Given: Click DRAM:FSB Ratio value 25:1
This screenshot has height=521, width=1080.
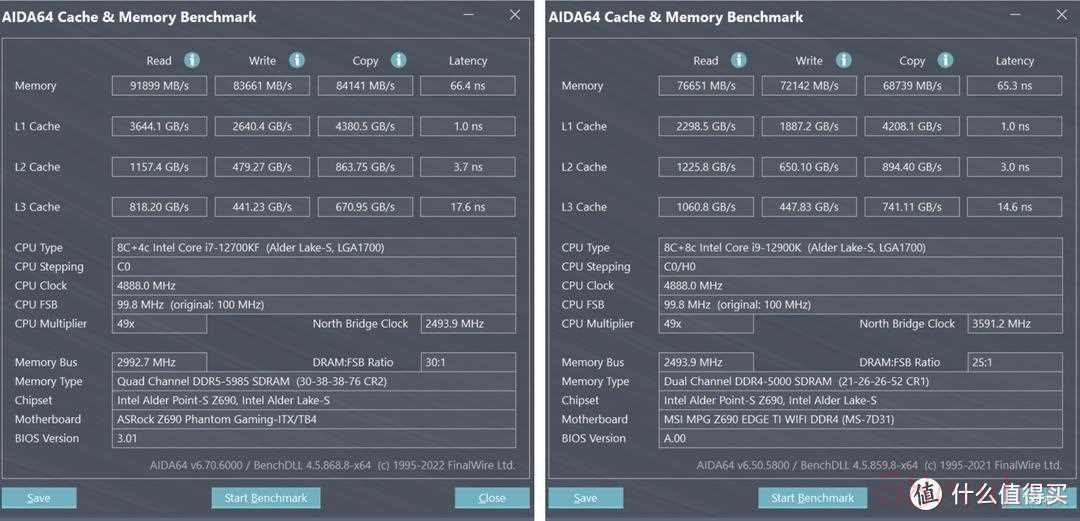Looking at the screenshot, I should (1015, 362).
